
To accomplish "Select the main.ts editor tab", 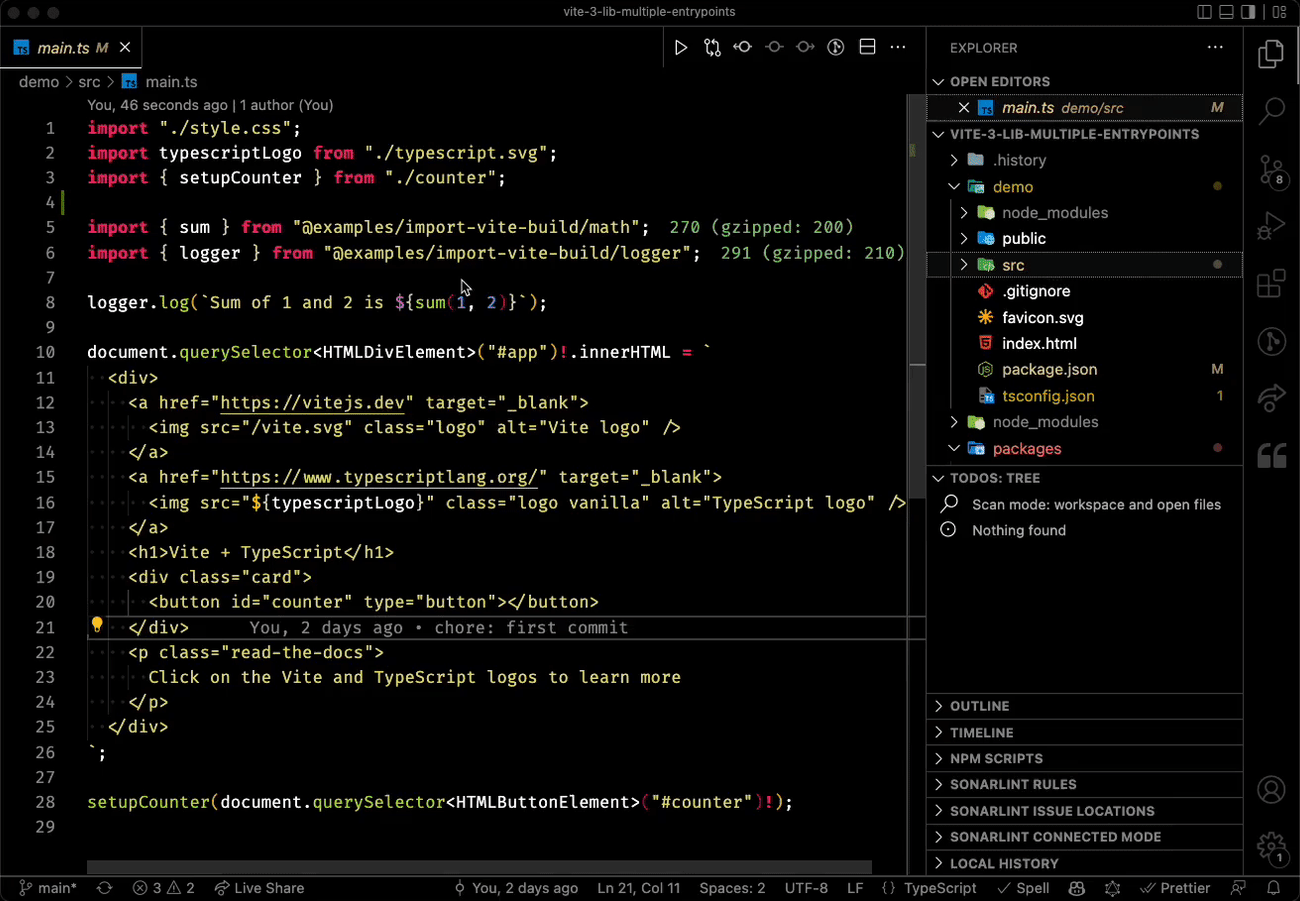I will pyautogui.click(x=63, y=48).
